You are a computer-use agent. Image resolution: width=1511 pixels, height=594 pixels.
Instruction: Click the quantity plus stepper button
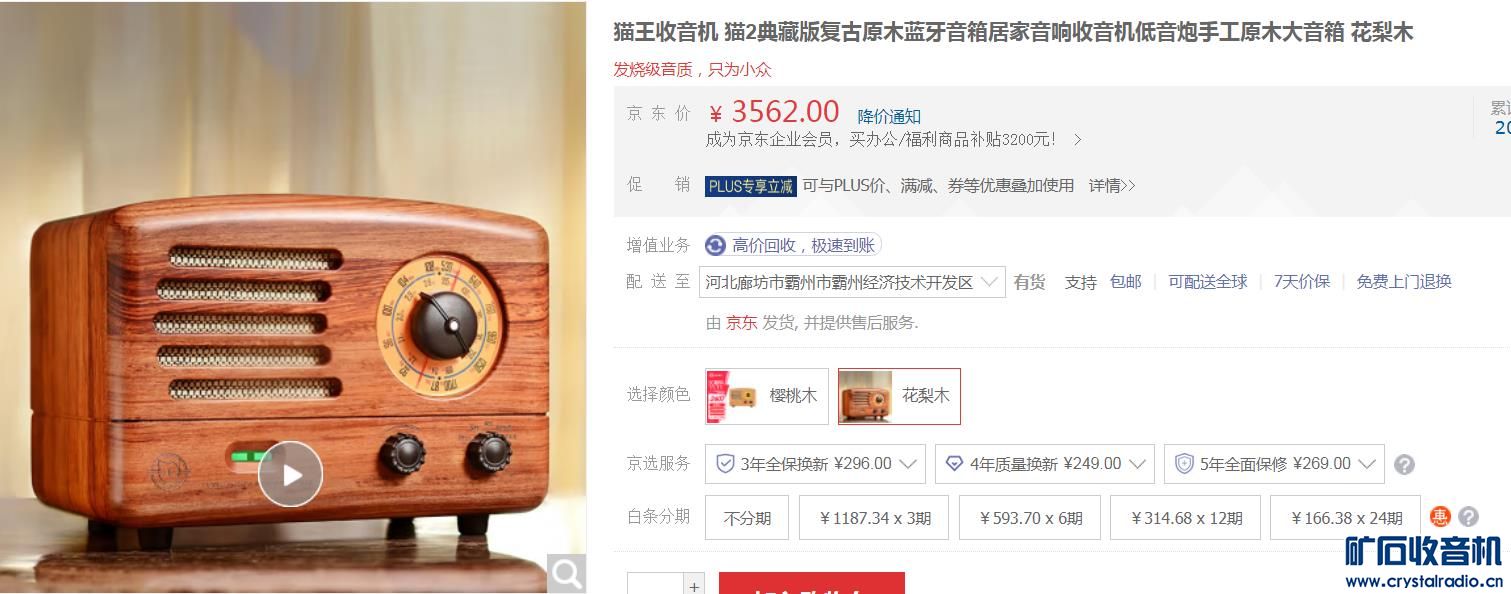pos(694,584)
